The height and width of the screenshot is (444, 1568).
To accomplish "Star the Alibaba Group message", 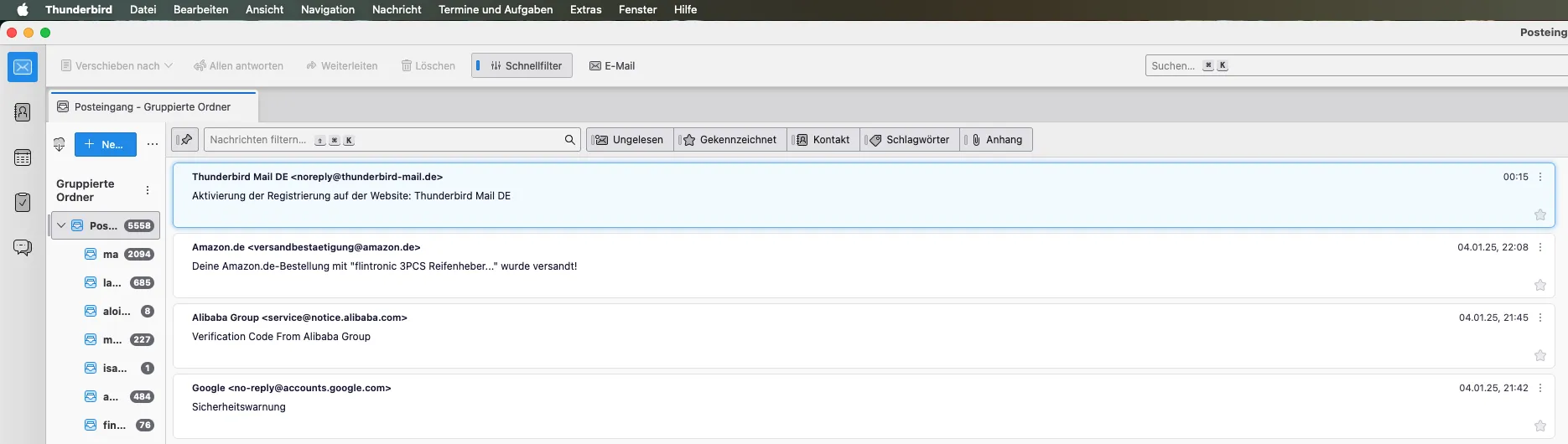I will [1540, 355].
